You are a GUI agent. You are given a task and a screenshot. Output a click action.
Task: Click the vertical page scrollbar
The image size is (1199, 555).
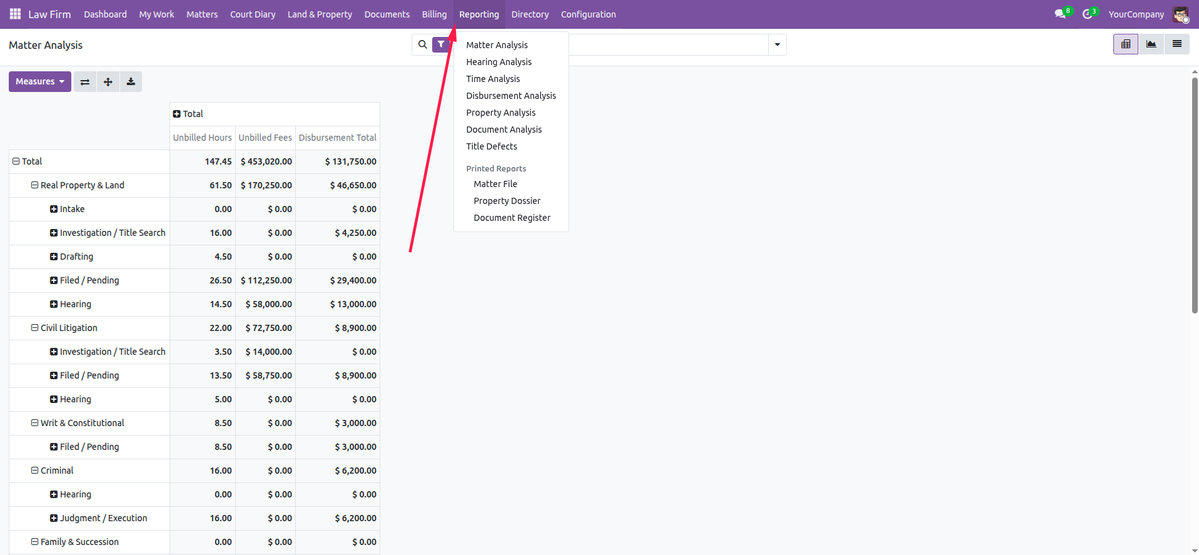point(1194,195)
